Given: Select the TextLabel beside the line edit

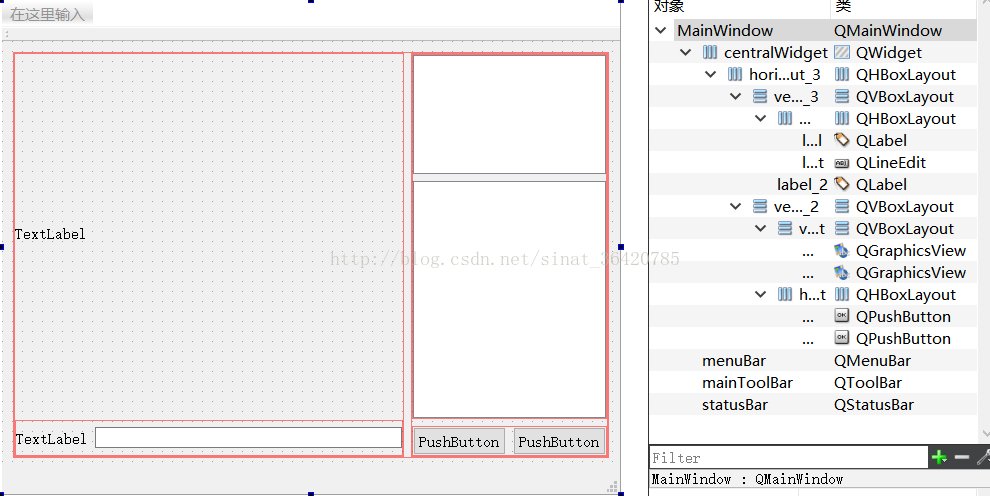Looking at the screenshot, I should [51, 439].
